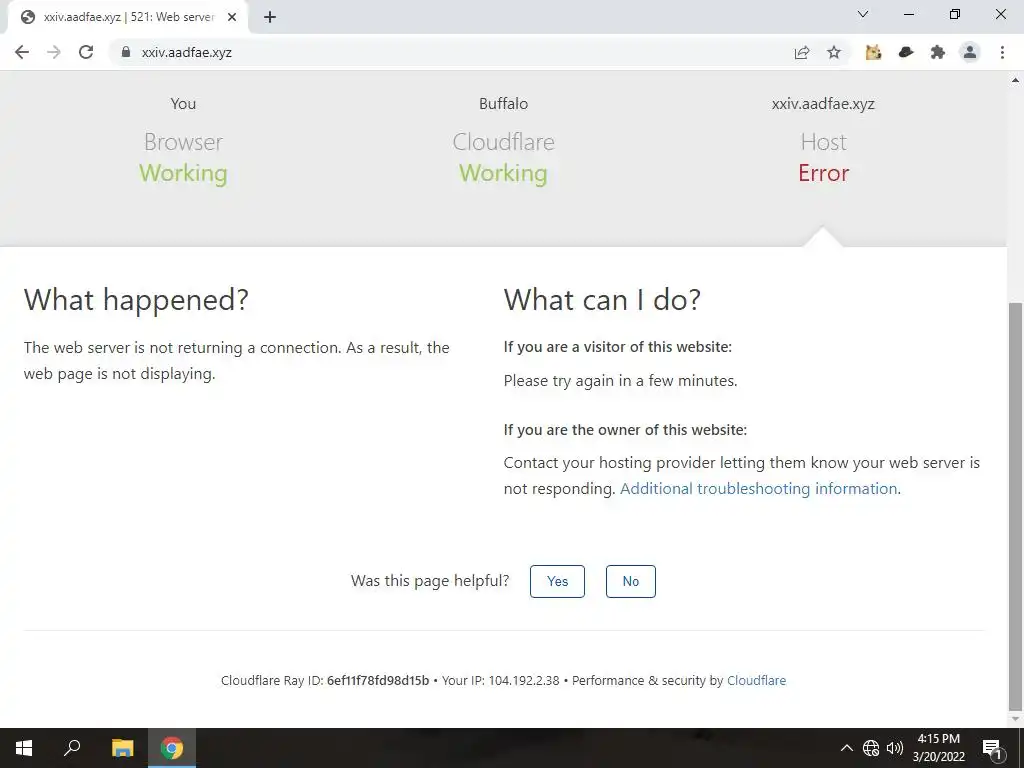Go back with the browser back arrow
This screenshot has width=1024, height=768.
tap(22, 52)
